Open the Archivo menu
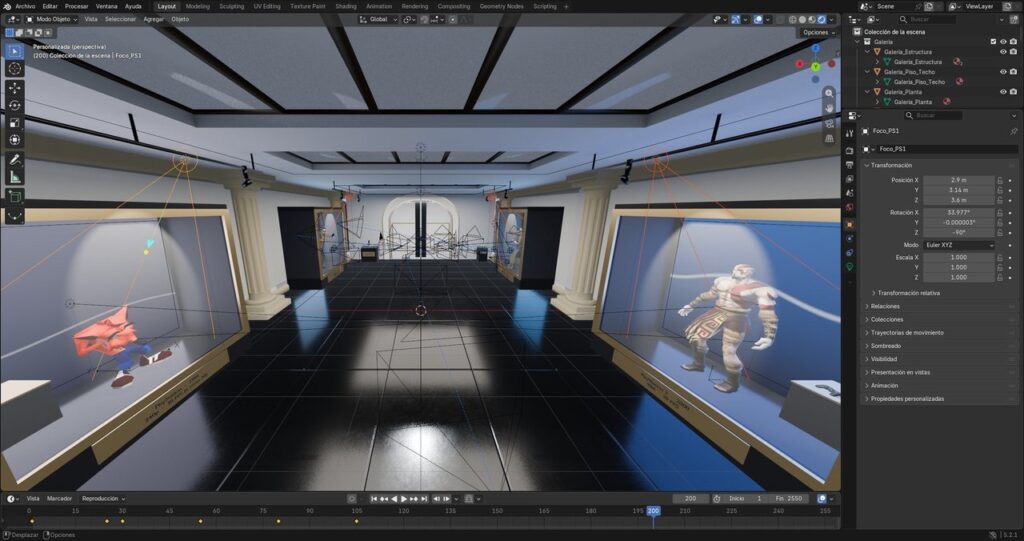This screenshot has height=541, width=1024. pyautogui.click(x=25, y=7)
